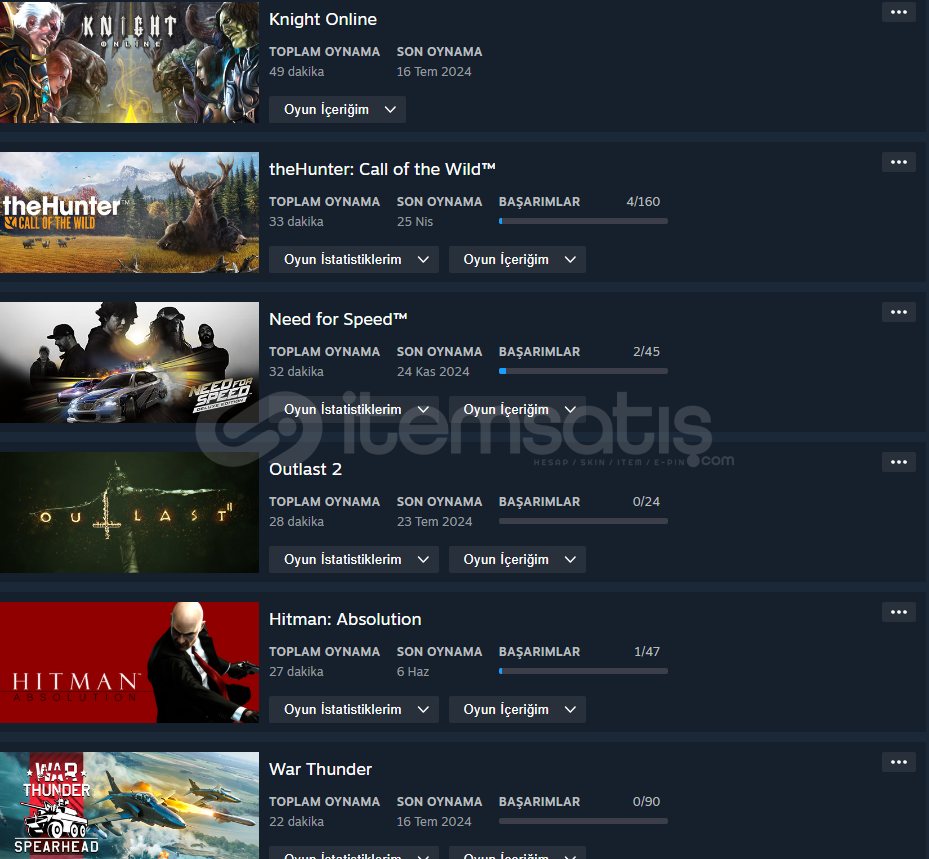Screen dimensions: 929x859
Task: Open the three-dots menu for Hitman: Absolution
Action: pyautogui.click(x=899, y=611)
